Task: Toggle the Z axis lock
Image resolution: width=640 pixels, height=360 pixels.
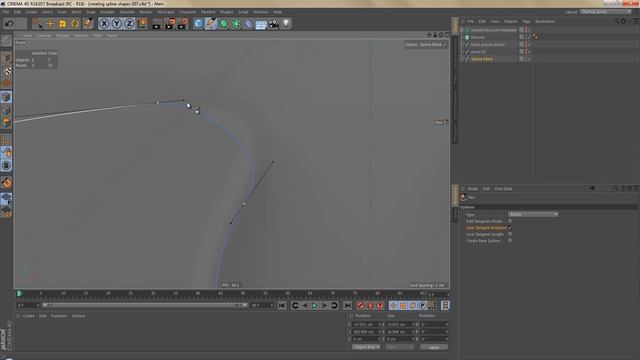Action: click(x=129, y=24)
